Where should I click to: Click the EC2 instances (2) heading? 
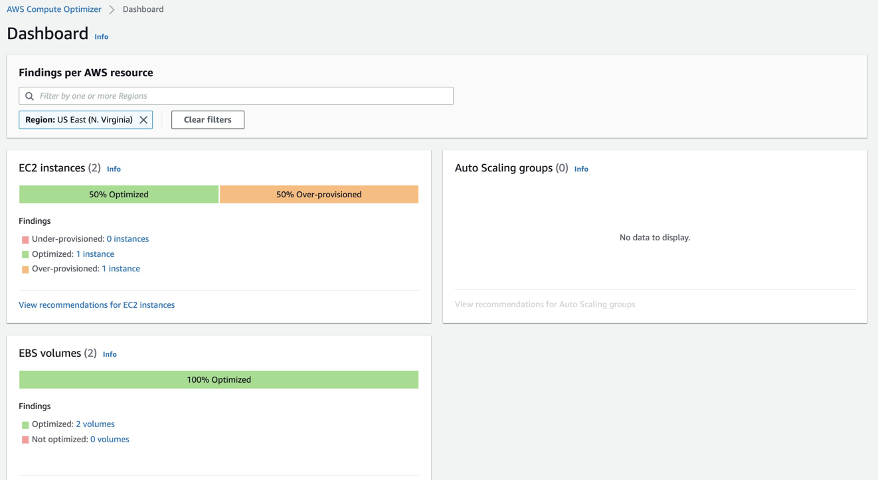pyautogui.click(x=59, y=168)
